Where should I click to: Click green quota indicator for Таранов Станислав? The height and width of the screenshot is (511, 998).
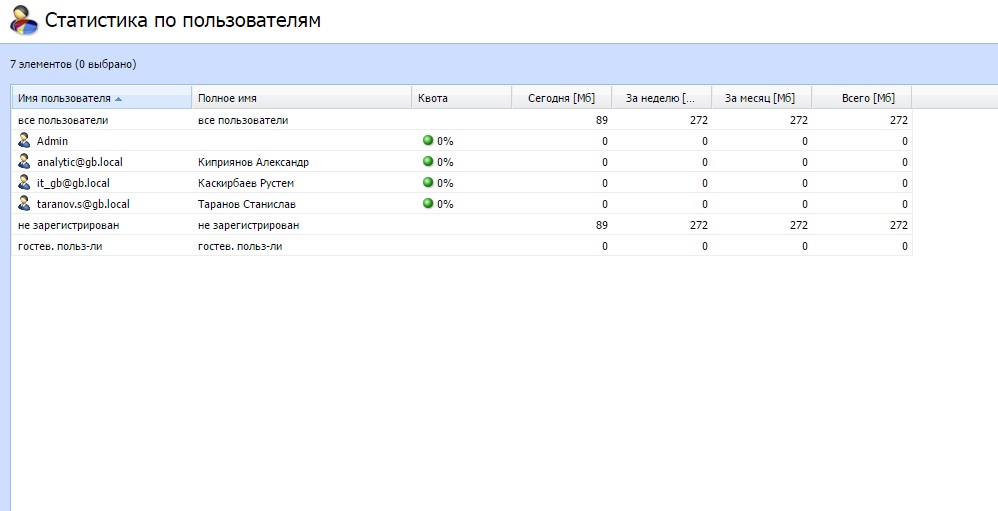[428, 203]
